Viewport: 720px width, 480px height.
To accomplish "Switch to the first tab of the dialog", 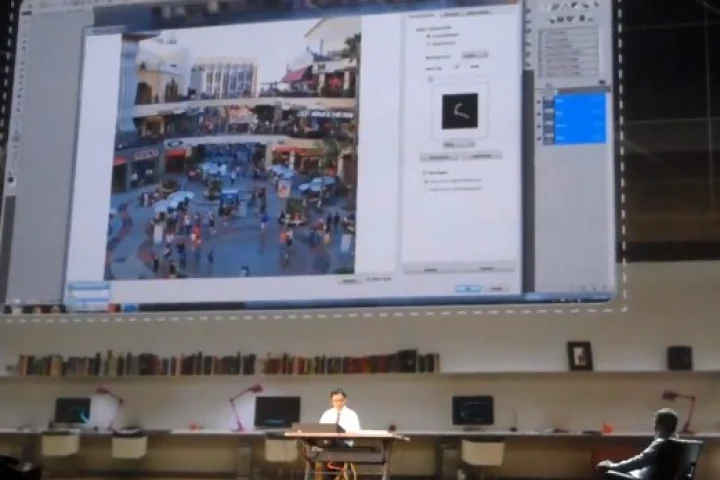I will coord(422,15).
